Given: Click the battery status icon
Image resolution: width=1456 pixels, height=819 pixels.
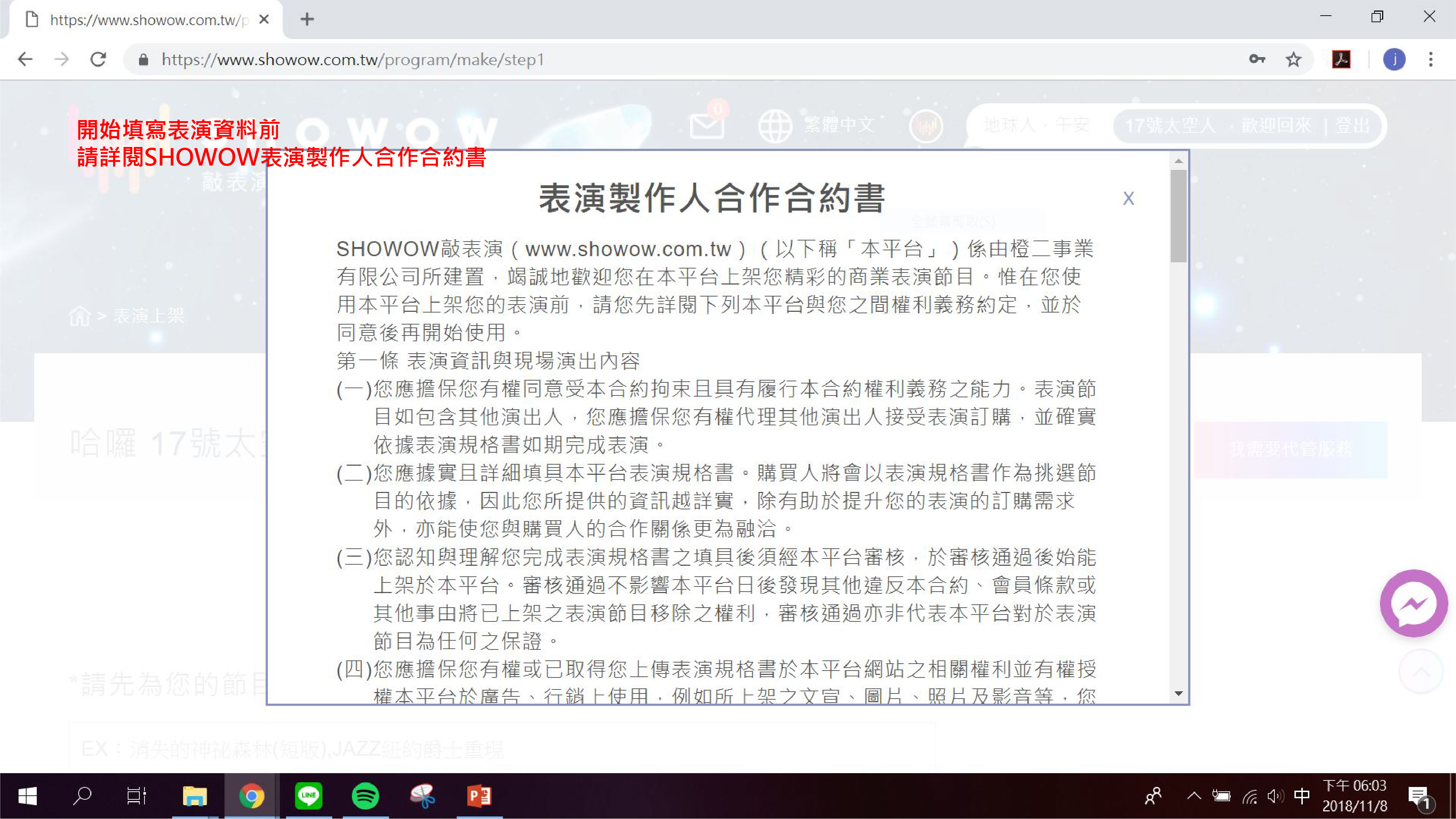Looking at the screenshot, I should [1221, 796].
